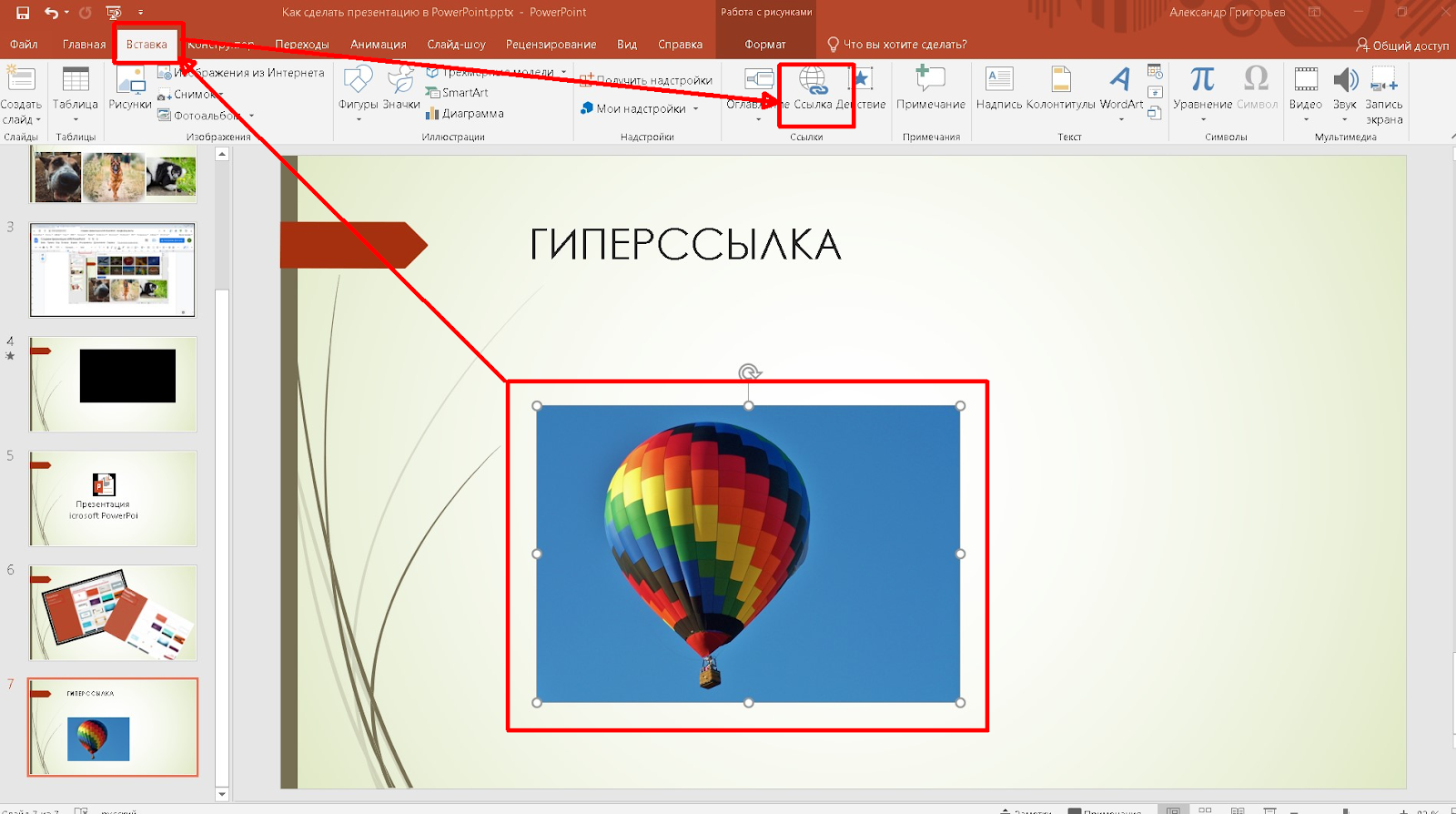Open the Таблица table dropdown
The image size is (1456, 814).
point(76,119)
